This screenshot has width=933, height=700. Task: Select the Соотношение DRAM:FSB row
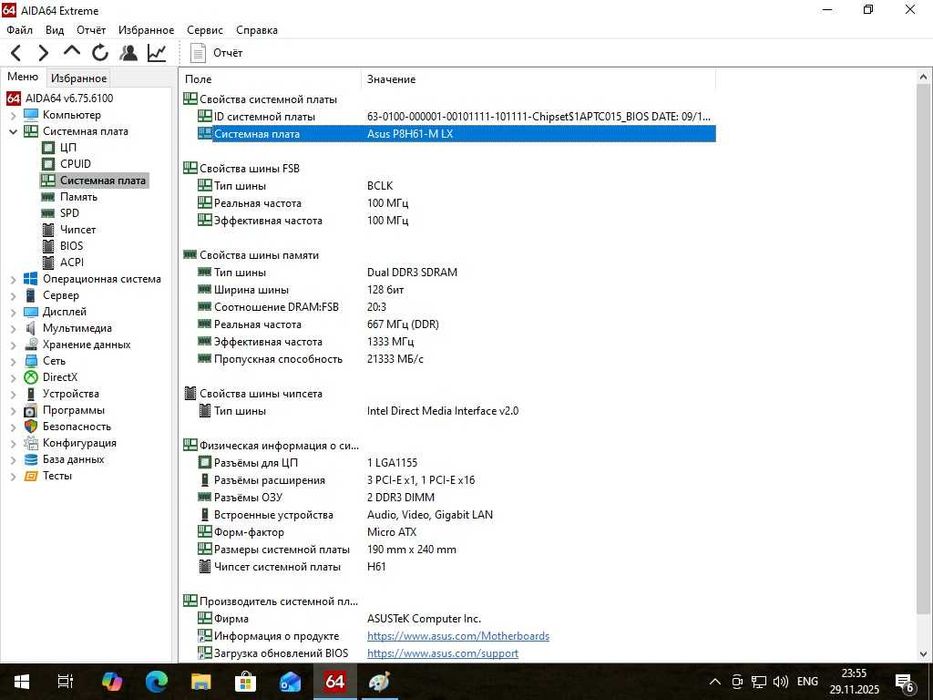[449, 307]
